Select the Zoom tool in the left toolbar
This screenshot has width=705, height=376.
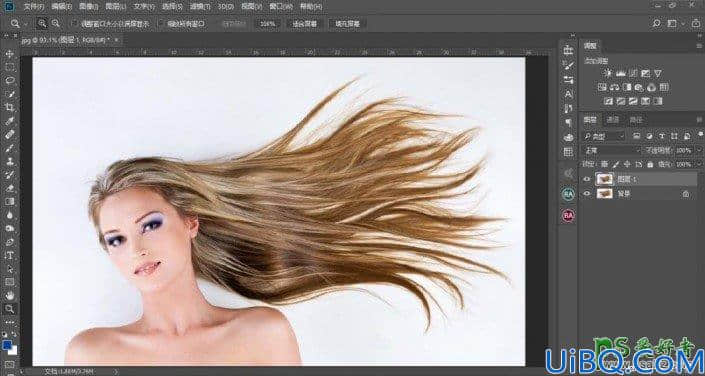9,309
